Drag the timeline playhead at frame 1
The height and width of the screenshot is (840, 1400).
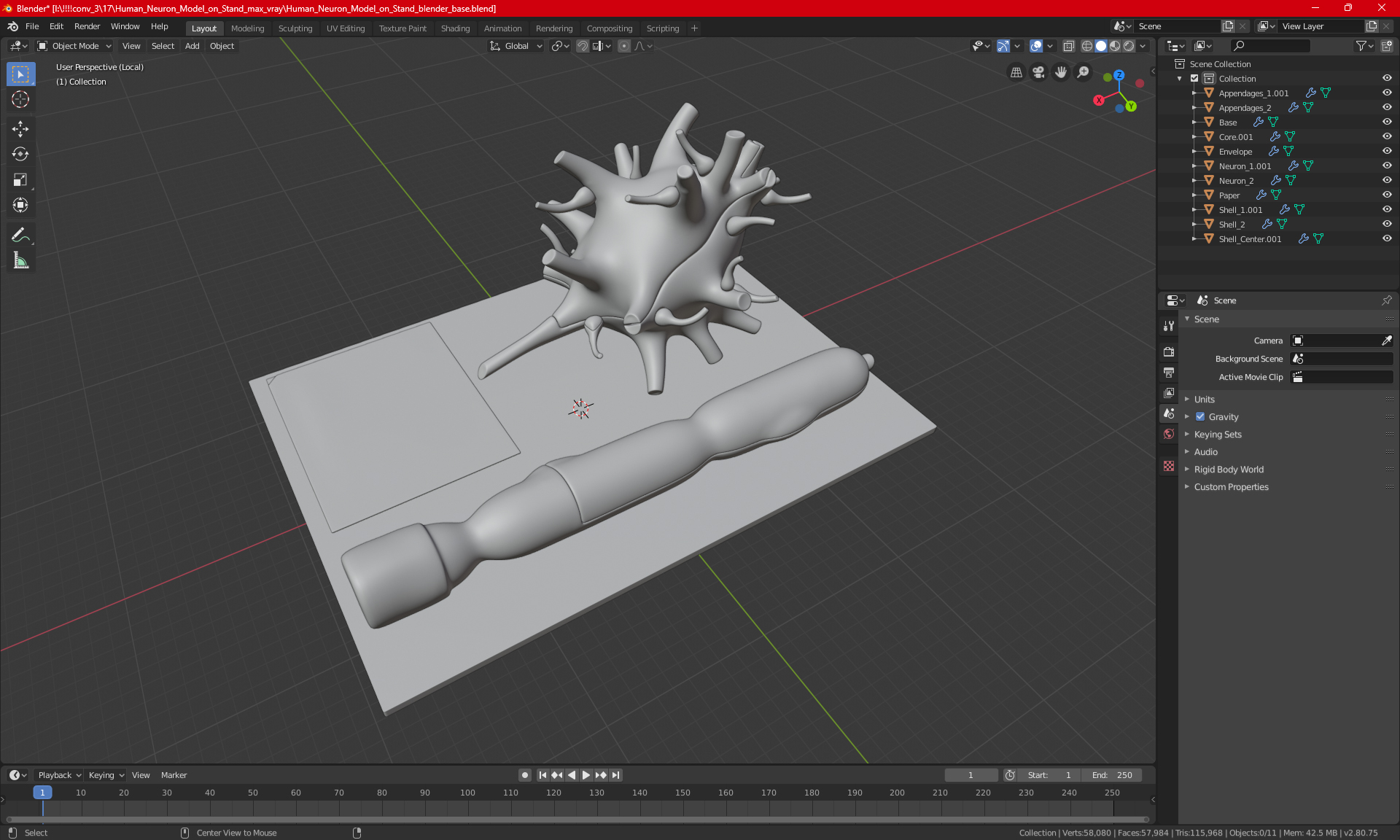(42, 792)
